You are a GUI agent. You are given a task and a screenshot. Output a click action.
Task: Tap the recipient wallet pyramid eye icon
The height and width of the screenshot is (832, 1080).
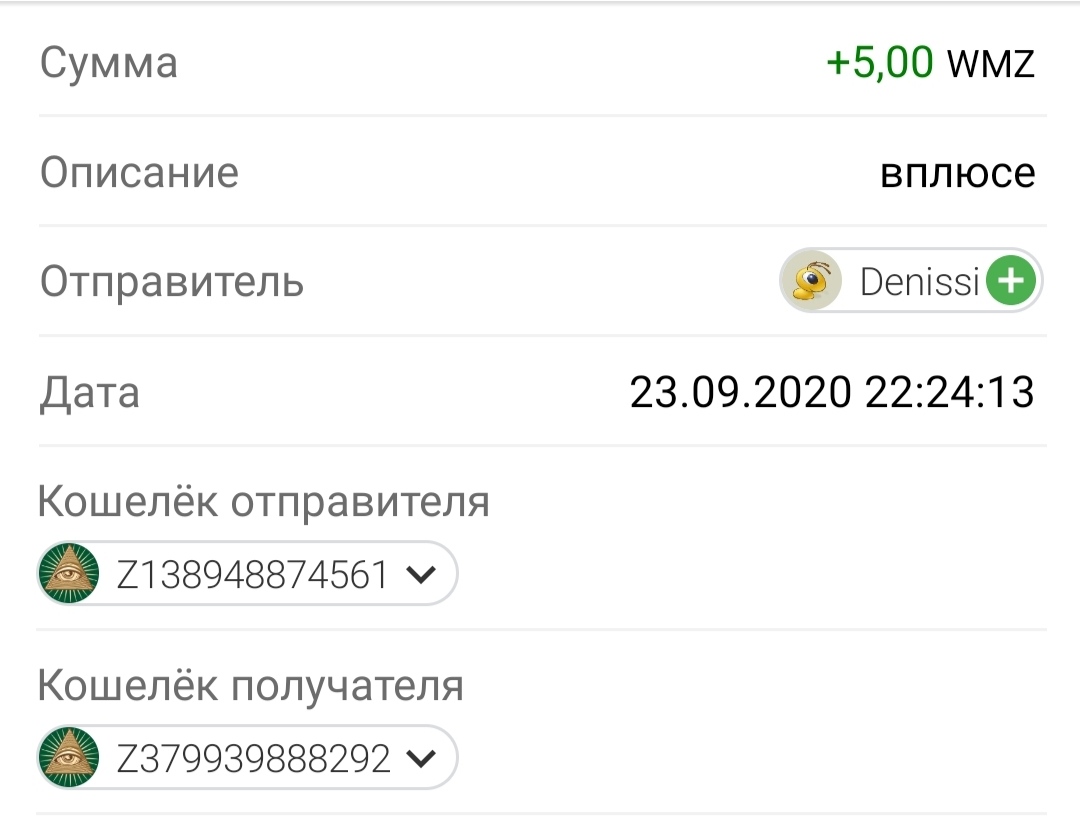coord(68,757)
